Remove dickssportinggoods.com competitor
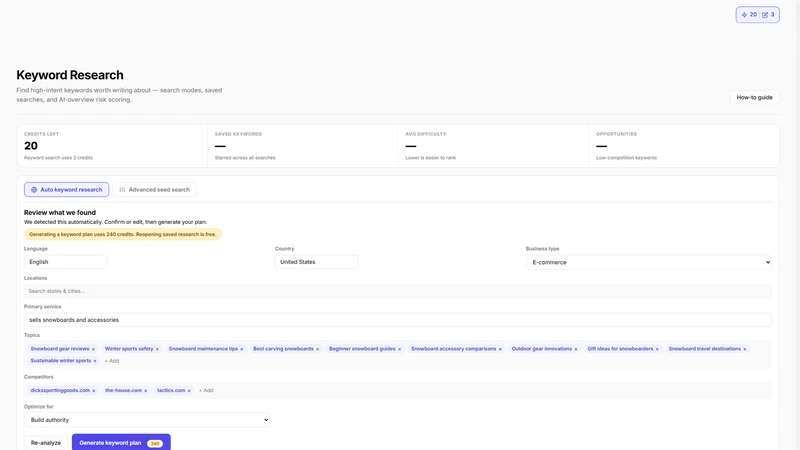This screenshot has width=800, height=450. coord(94,391)
